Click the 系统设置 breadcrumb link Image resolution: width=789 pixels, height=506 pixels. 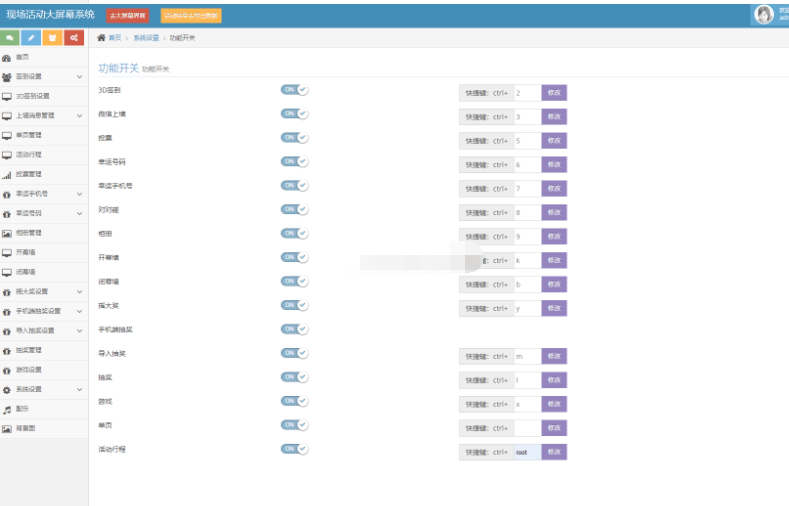tap(146, 37)
